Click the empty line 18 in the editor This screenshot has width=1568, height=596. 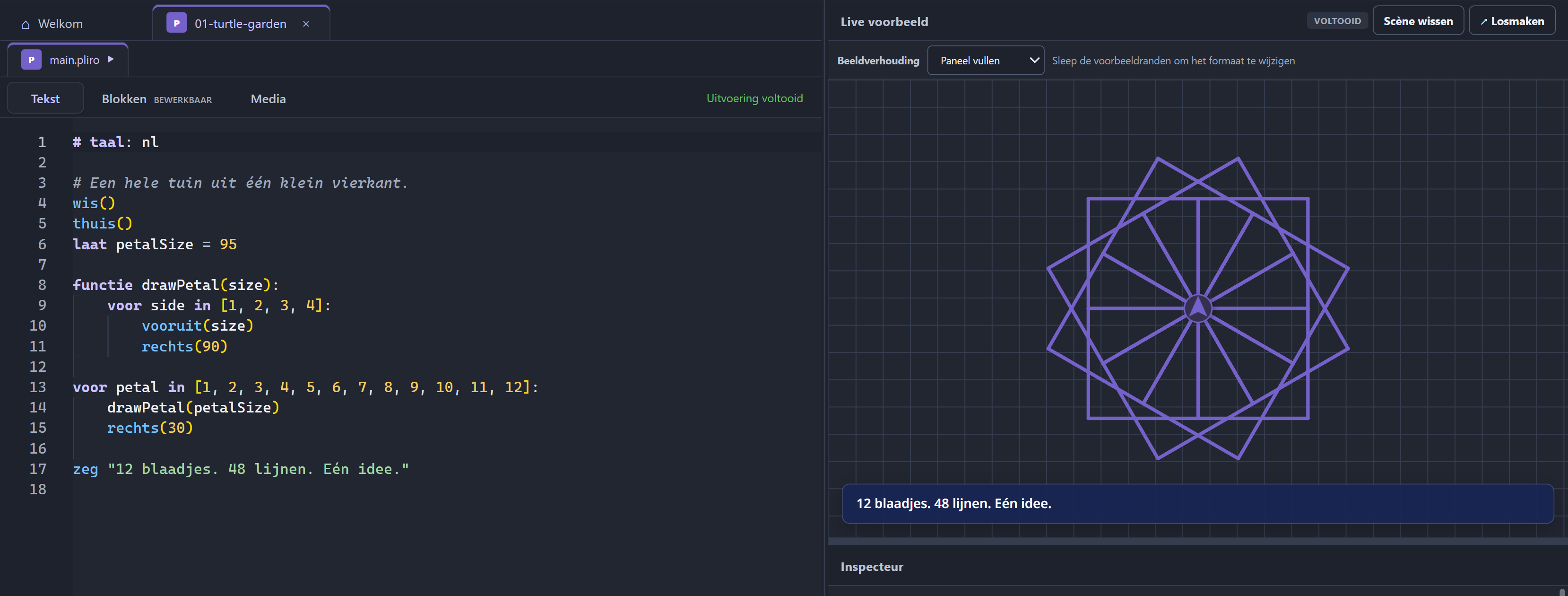point(446,489)
